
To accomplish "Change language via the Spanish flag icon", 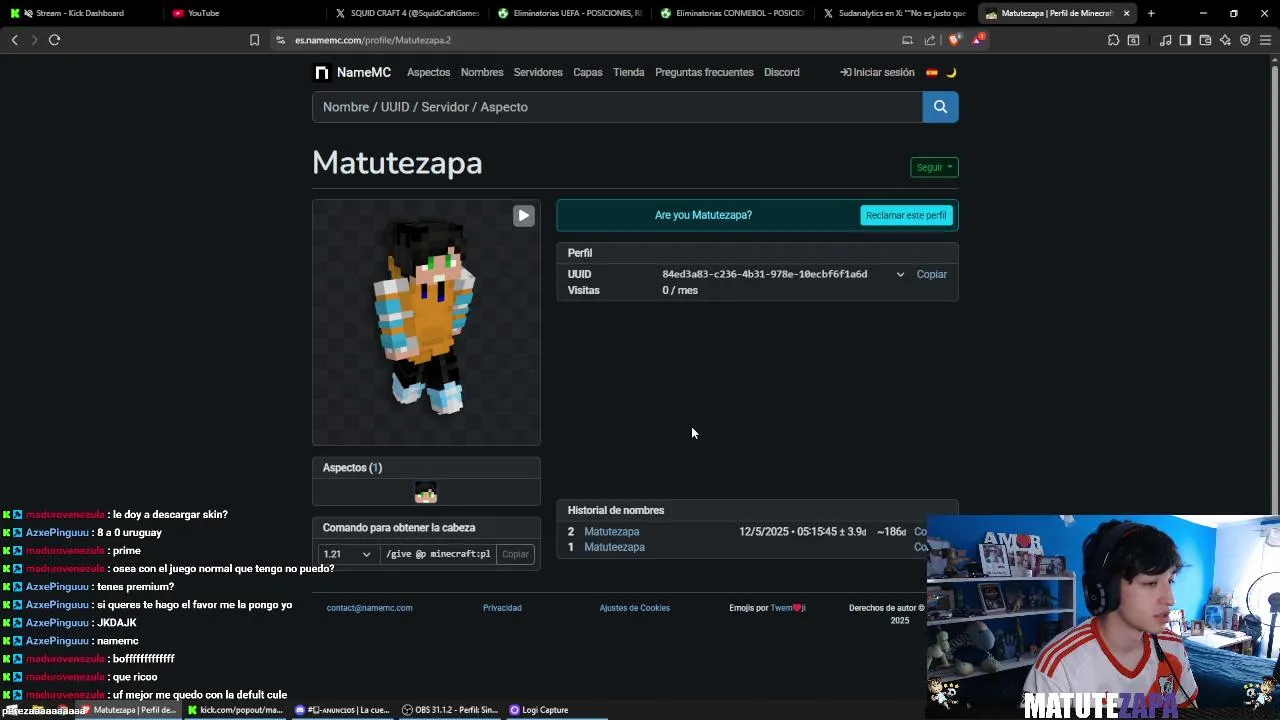I will (x=932, y=72).
